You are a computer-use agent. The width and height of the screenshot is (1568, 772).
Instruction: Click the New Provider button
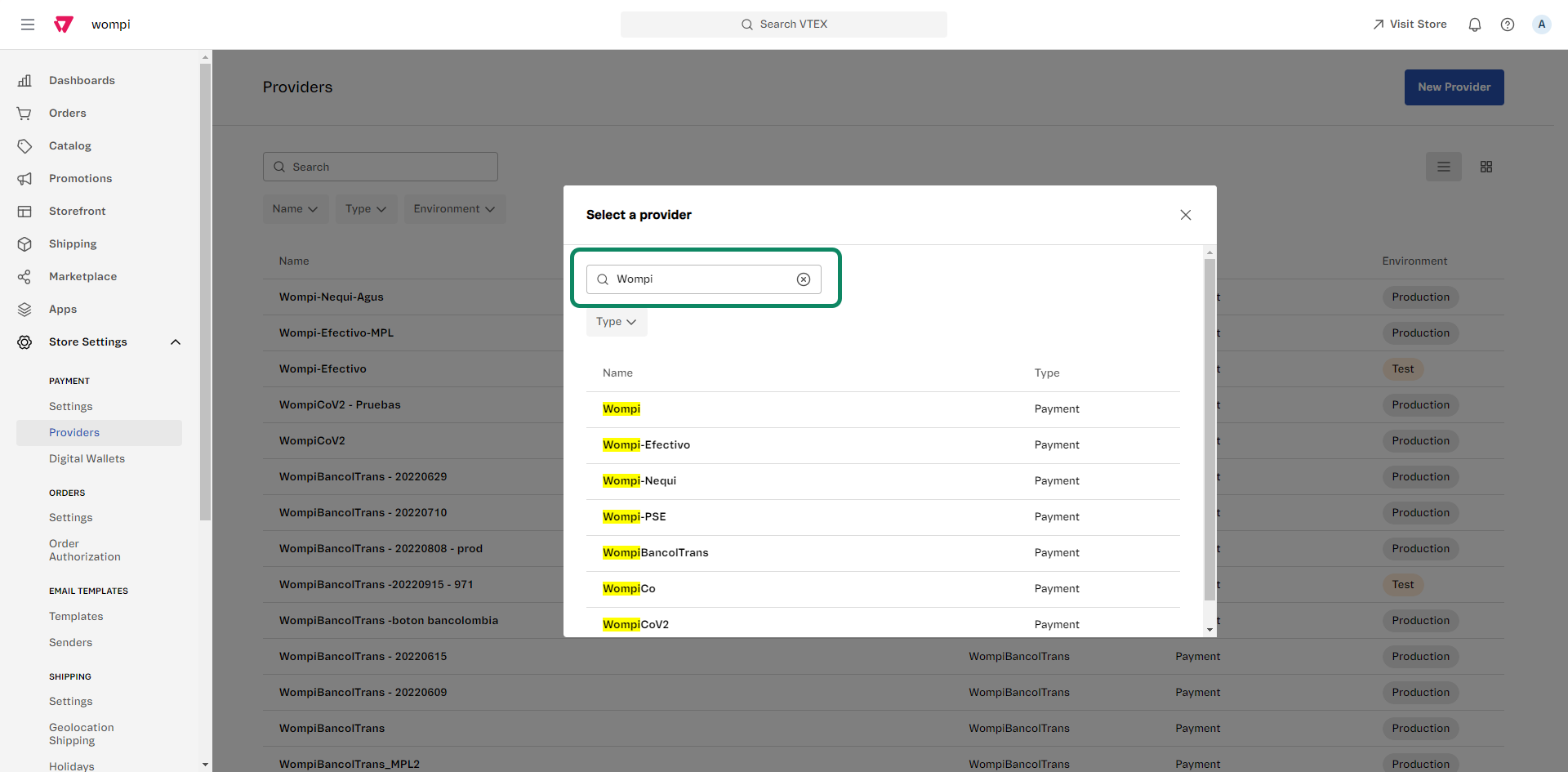tap(1454, 87)
